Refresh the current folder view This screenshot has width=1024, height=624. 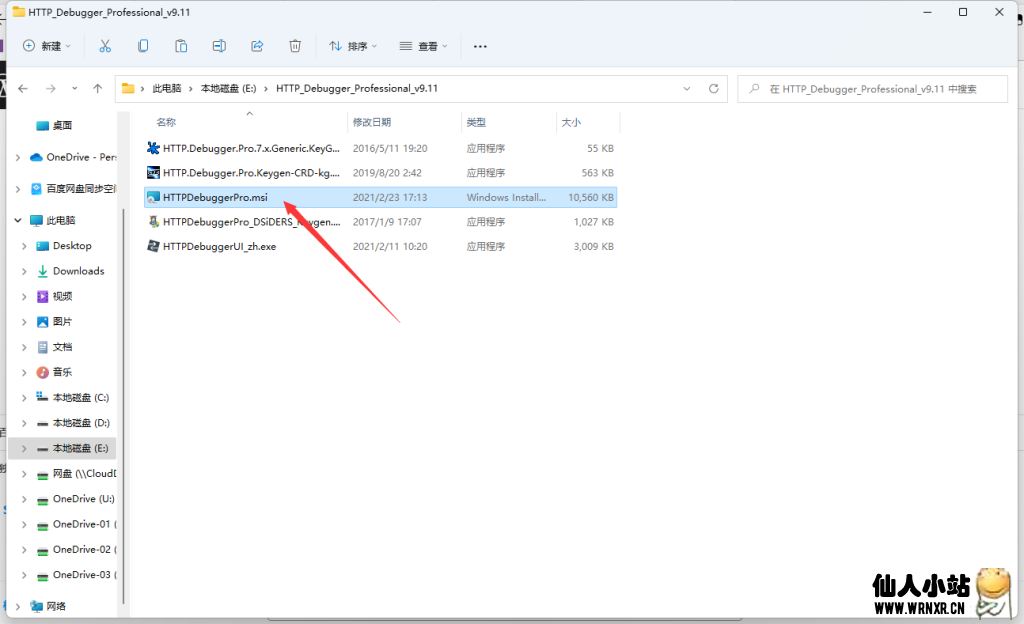(x=714, y=89)
